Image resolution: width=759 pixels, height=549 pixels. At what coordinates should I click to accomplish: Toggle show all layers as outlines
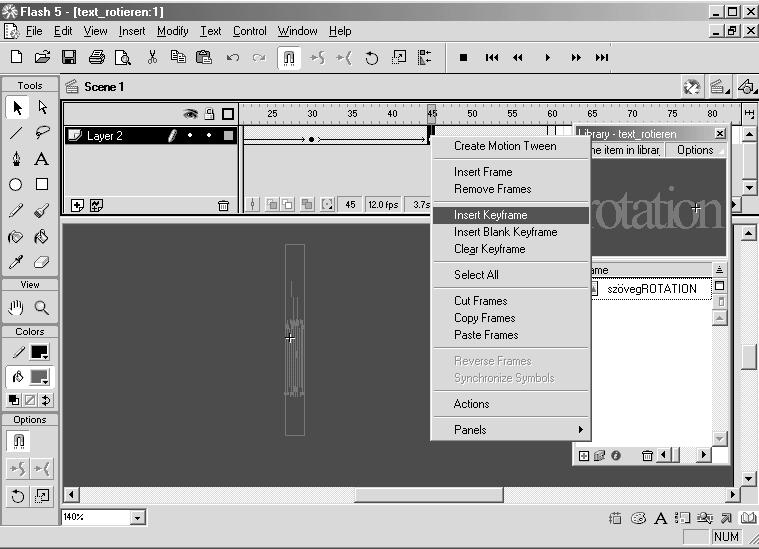pyautogui.click(x=228, y=114)
